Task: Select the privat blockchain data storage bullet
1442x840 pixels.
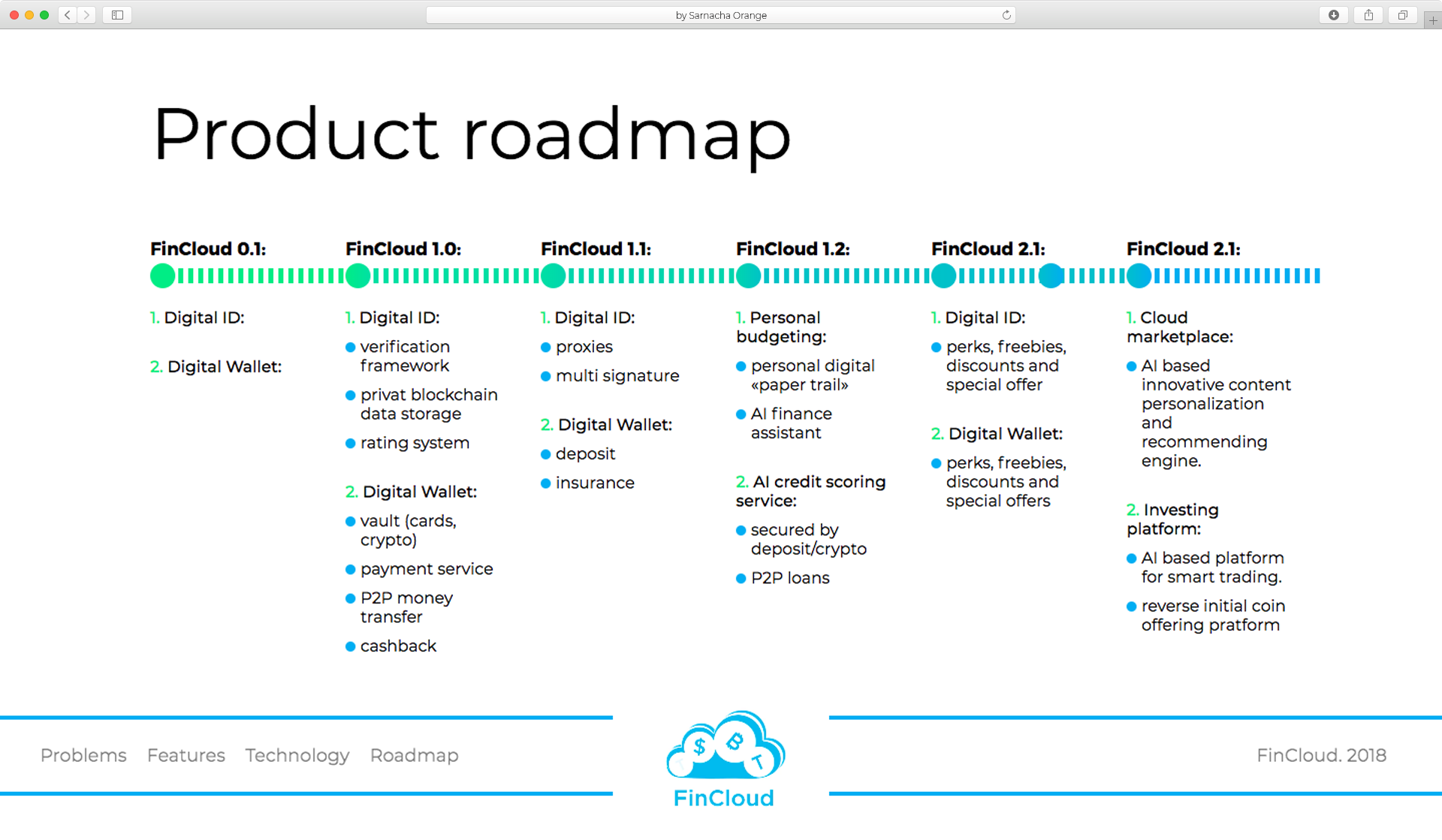Action: [x=421, y=405]
